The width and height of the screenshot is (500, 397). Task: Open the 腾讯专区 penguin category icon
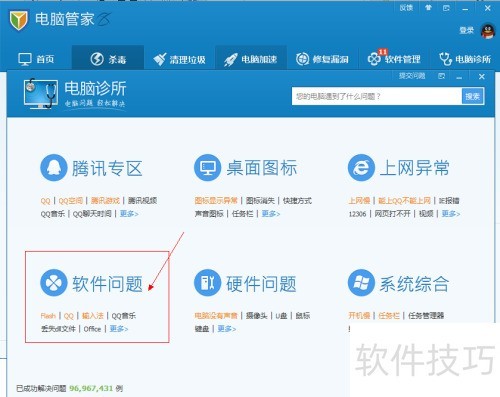click(x=54, y=168)
